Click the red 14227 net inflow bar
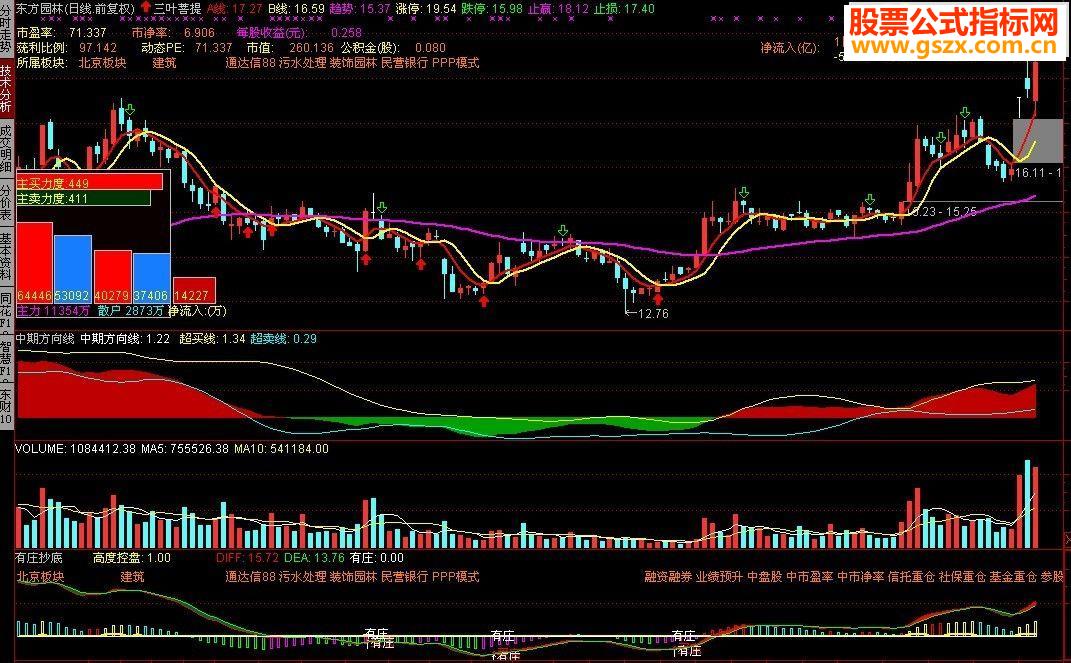This screenshot has height=663, width=1071. pos(194,290)
